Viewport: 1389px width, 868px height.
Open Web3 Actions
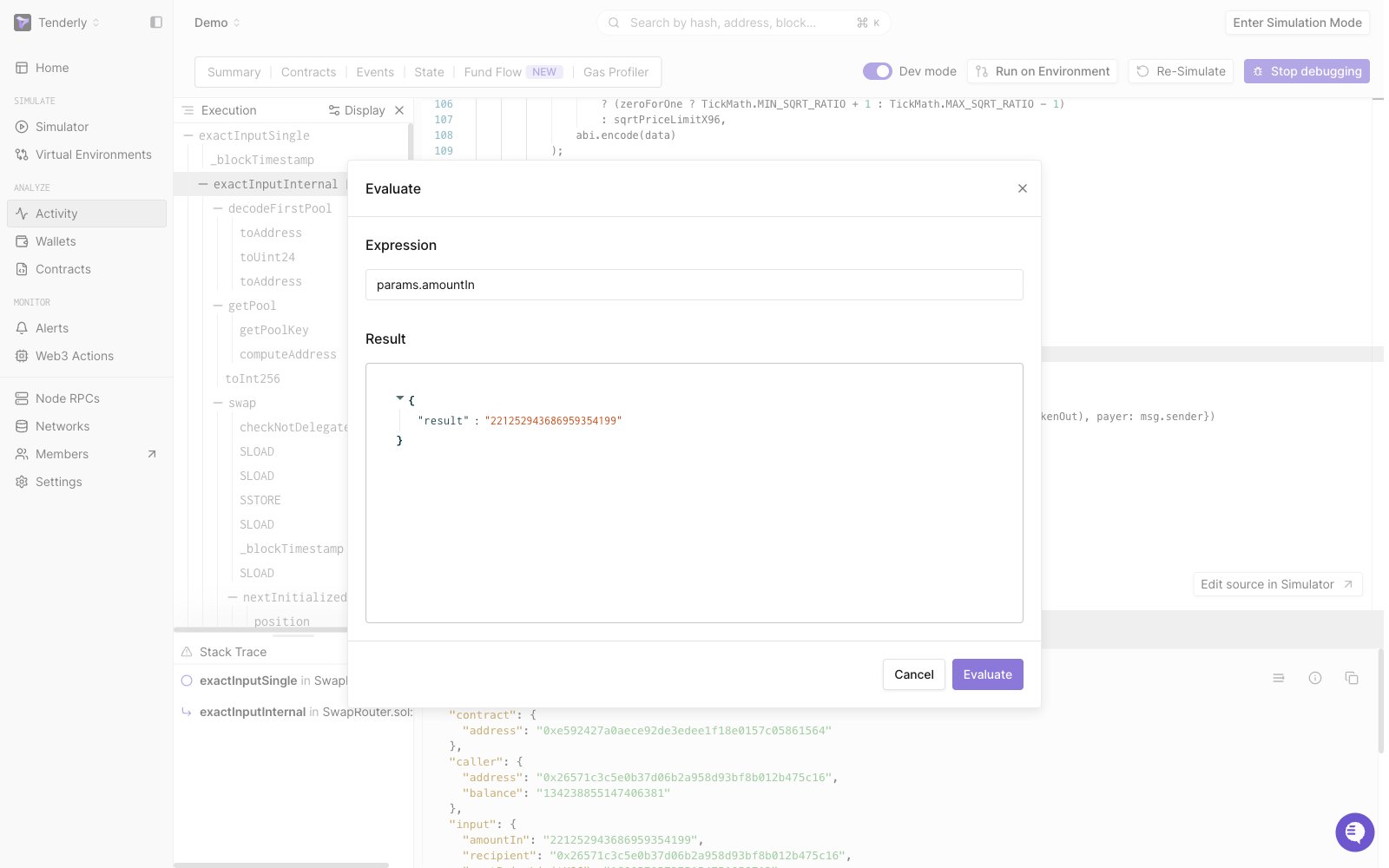87,356
